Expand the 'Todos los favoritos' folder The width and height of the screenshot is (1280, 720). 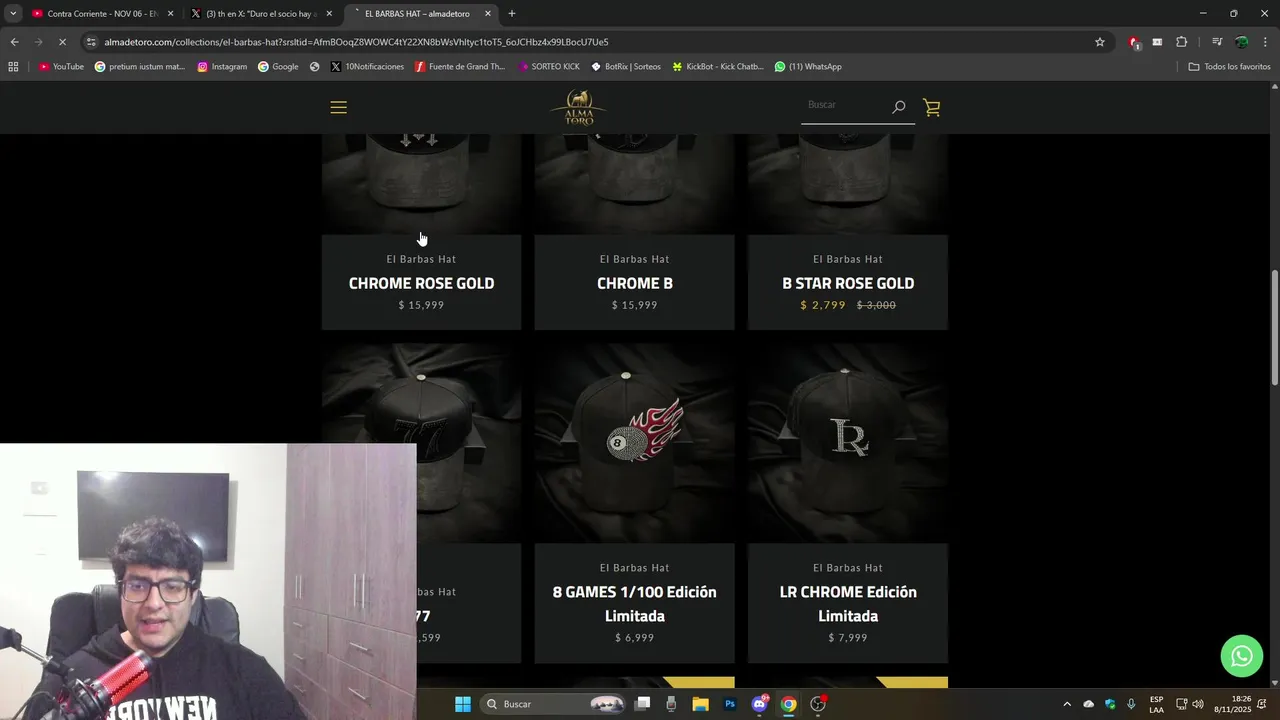click(1229, 67)
